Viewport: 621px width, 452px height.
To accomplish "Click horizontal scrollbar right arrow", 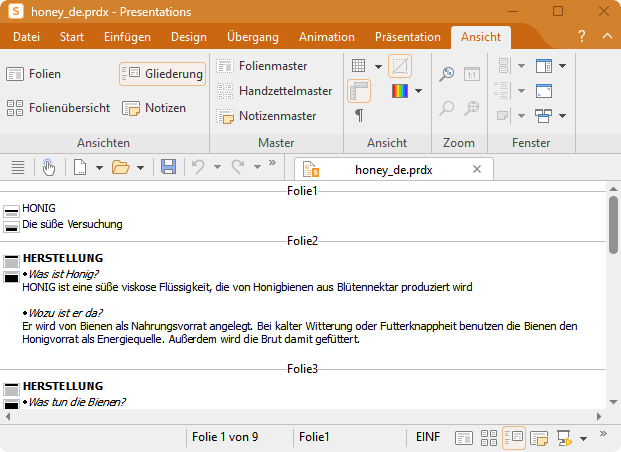I will pos(599,416).
